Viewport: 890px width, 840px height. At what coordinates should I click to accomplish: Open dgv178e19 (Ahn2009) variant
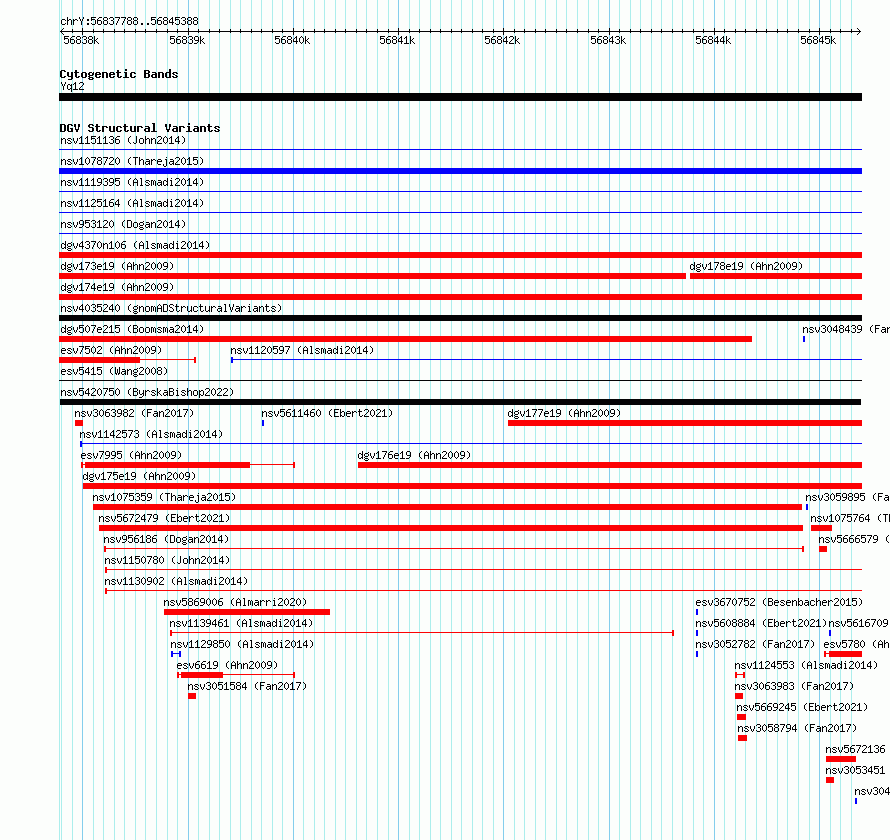pos(746,266)
